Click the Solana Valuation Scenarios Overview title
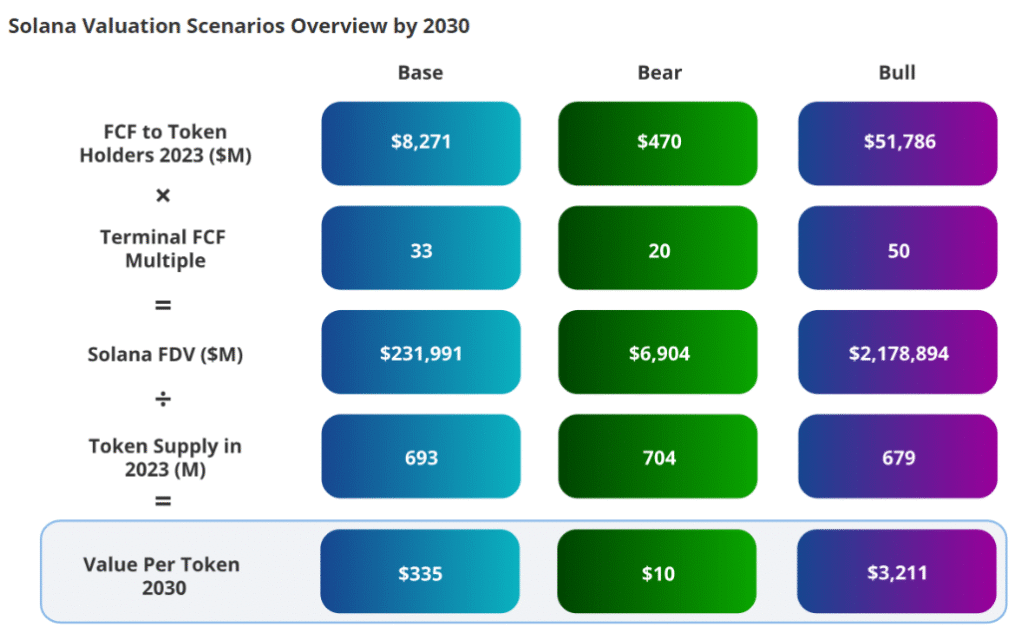Image resolution: width=1024 pixels, height=630 pixels. click(x=239, y=26)
